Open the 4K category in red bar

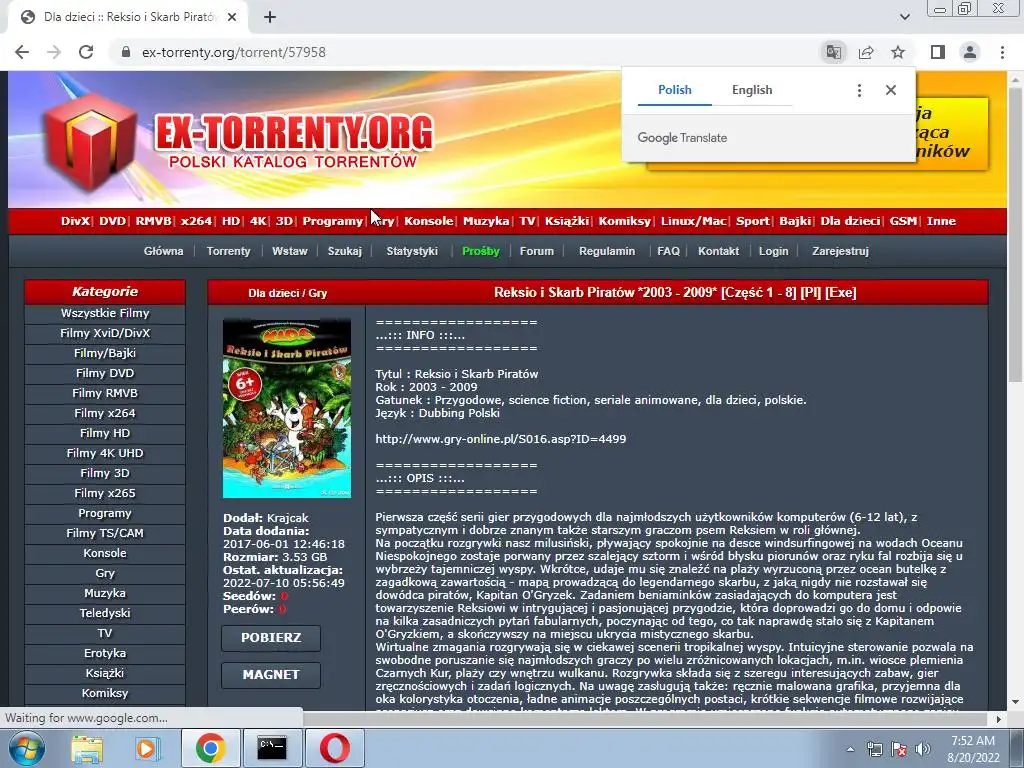tap(258, 221)
